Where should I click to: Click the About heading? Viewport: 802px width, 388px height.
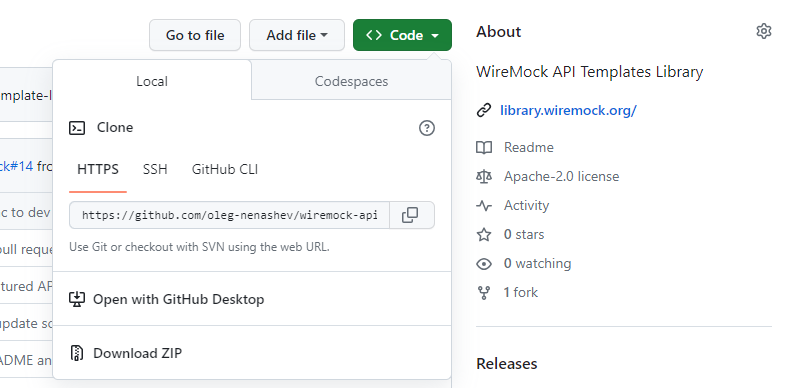tap(498, 32)
